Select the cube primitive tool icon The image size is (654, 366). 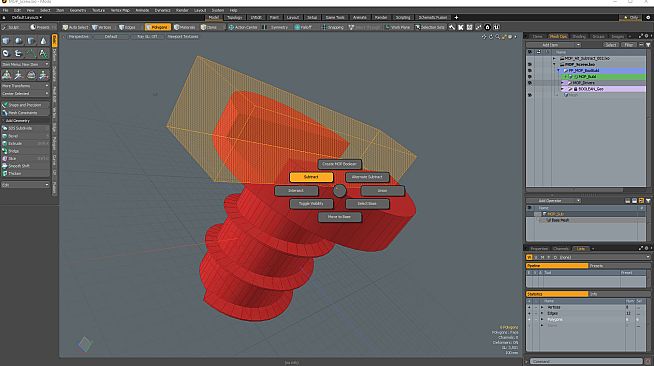pyautogui.click(x=6, y=41)
